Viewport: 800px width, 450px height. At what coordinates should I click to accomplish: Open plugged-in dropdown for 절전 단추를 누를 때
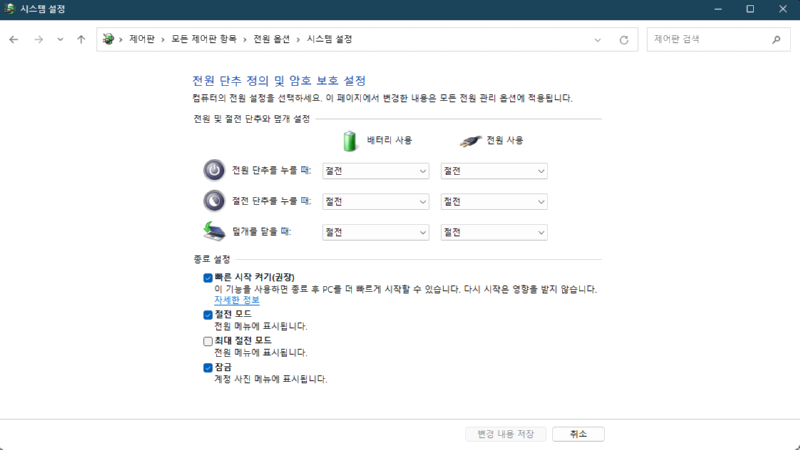click(x=494, y=201)
